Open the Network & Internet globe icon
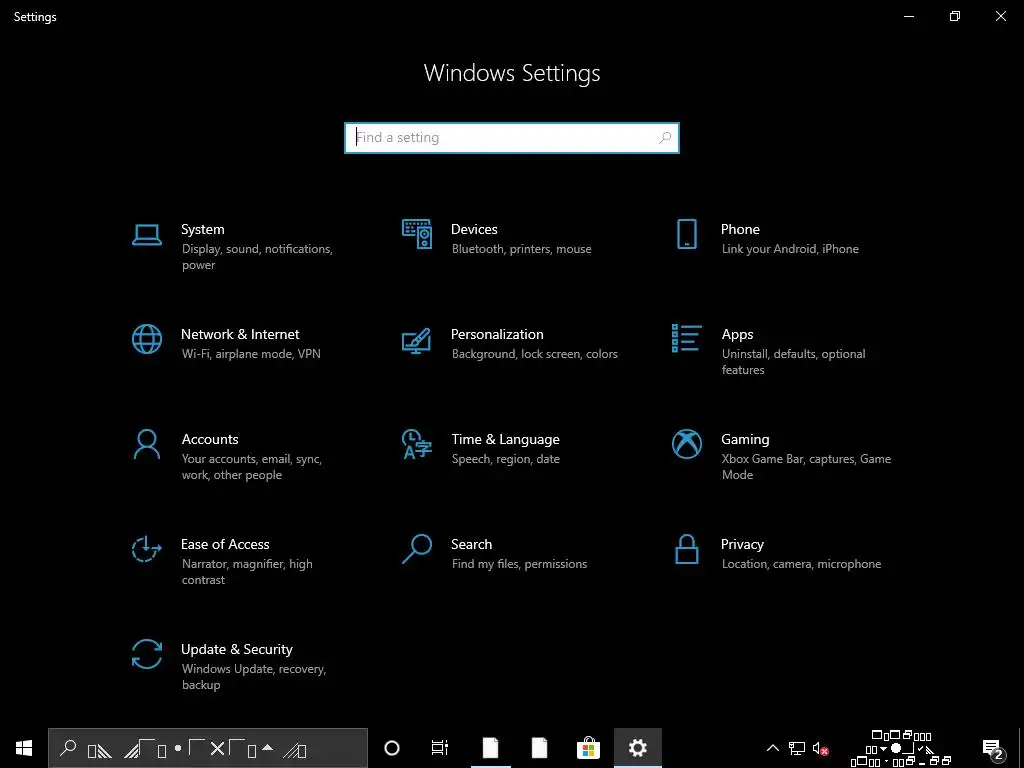The image size is (1024, 768). pos(146,339)
